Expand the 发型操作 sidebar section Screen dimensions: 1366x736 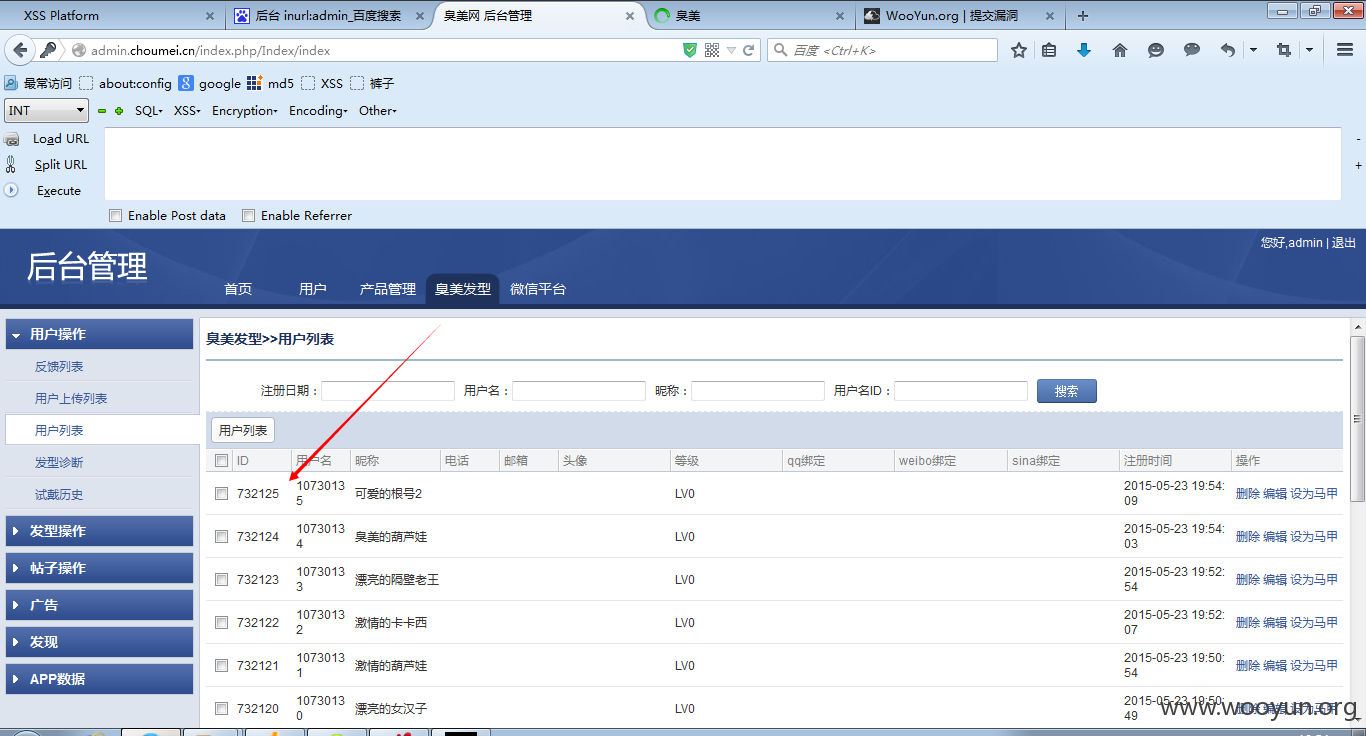99,531
